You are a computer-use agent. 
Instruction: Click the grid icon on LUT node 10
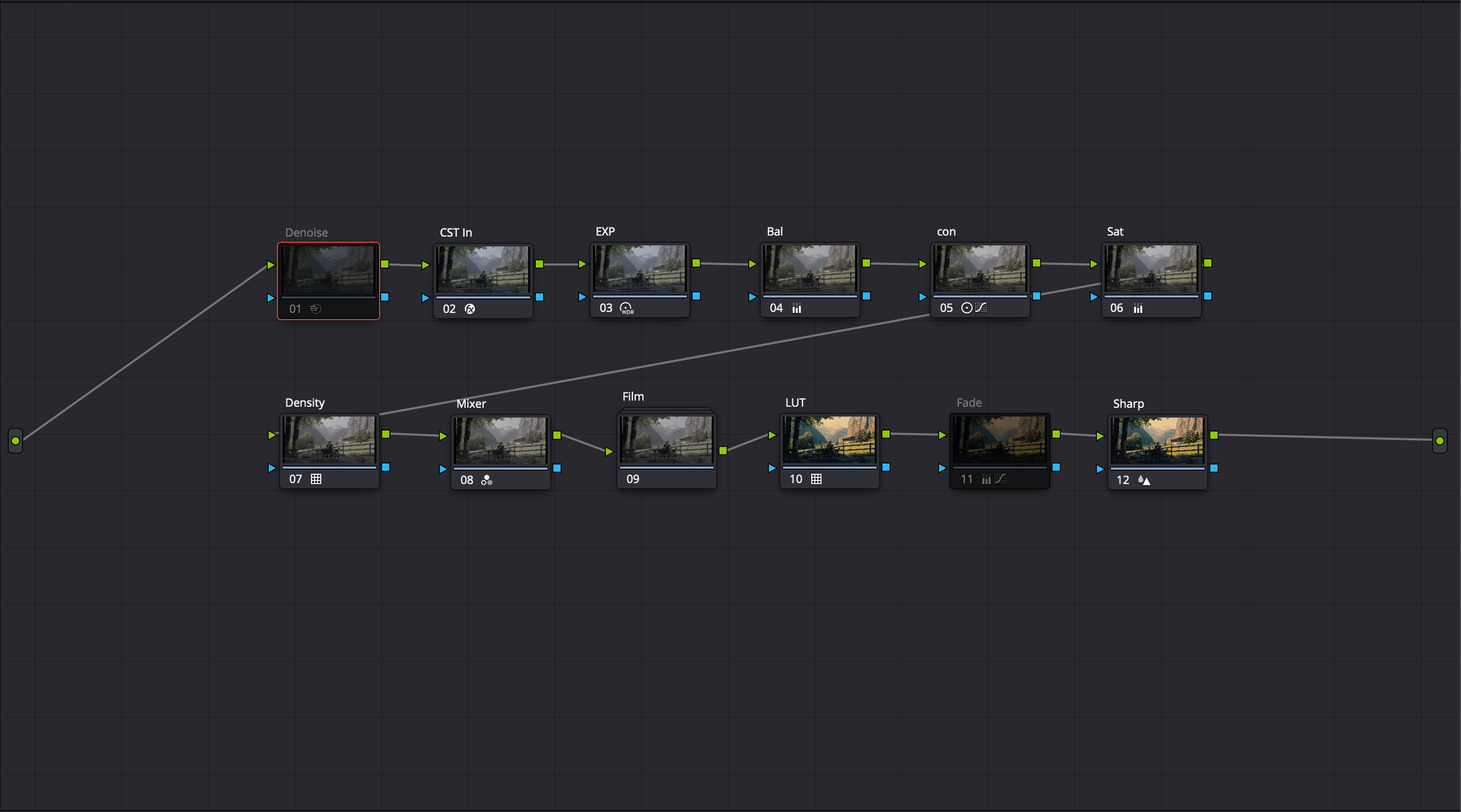816,479
